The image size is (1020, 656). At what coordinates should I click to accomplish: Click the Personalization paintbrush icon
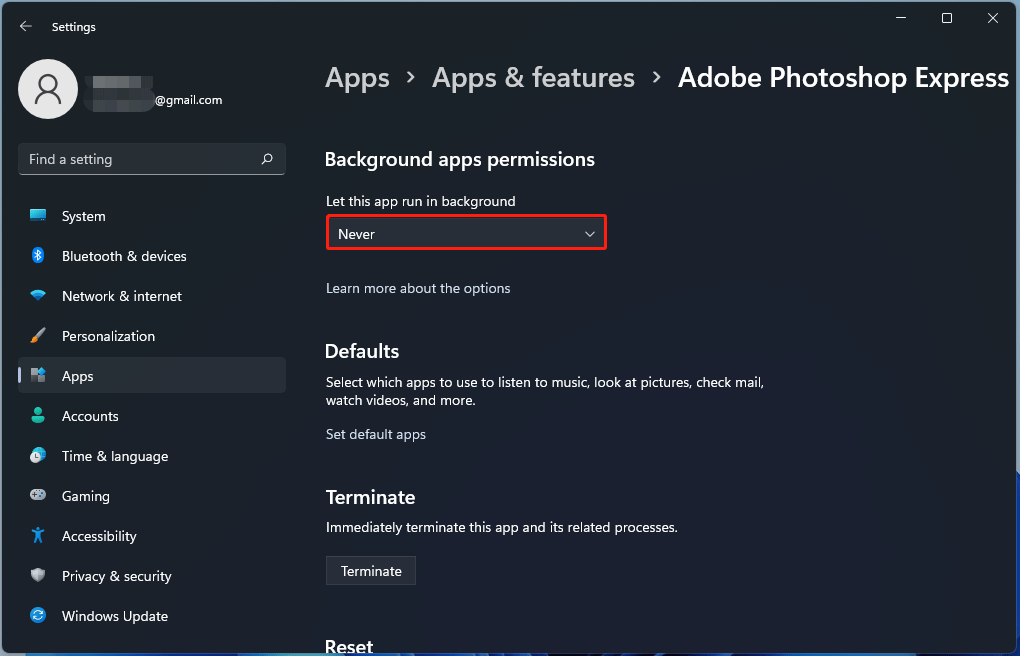coord(38,336)
